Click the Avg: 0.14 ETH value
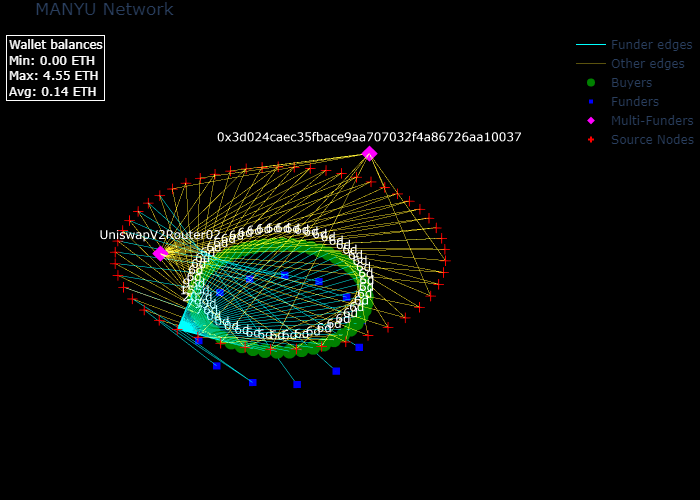Viewport: 700px width, 500px height. click(53, 92)
